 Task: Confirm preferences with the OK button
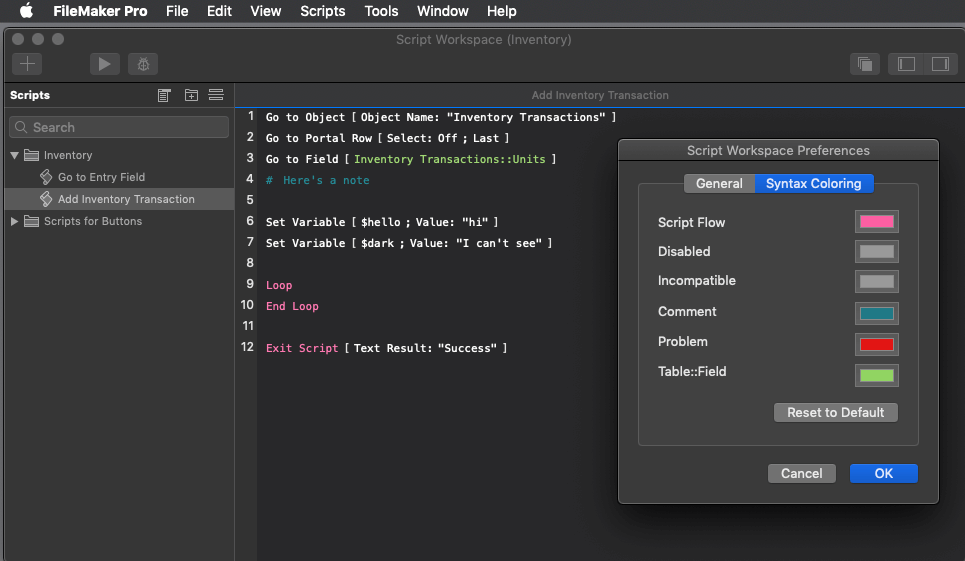[x=884, y=473]
